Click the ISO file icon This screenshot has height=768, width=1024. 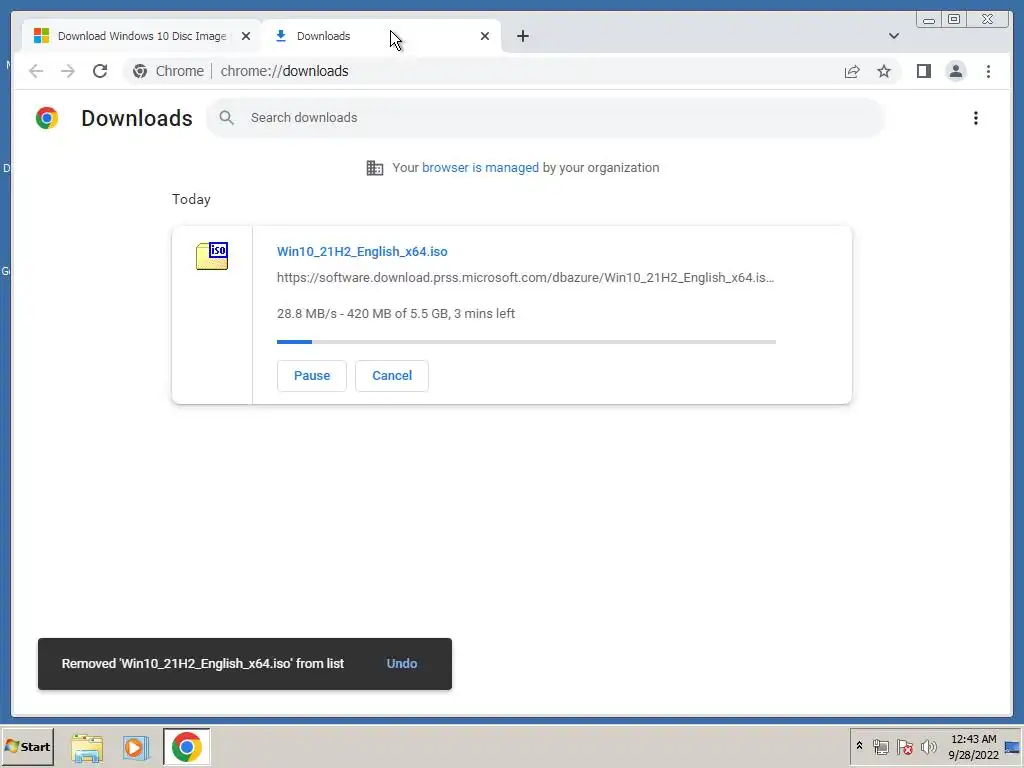[x=212, y=255]
